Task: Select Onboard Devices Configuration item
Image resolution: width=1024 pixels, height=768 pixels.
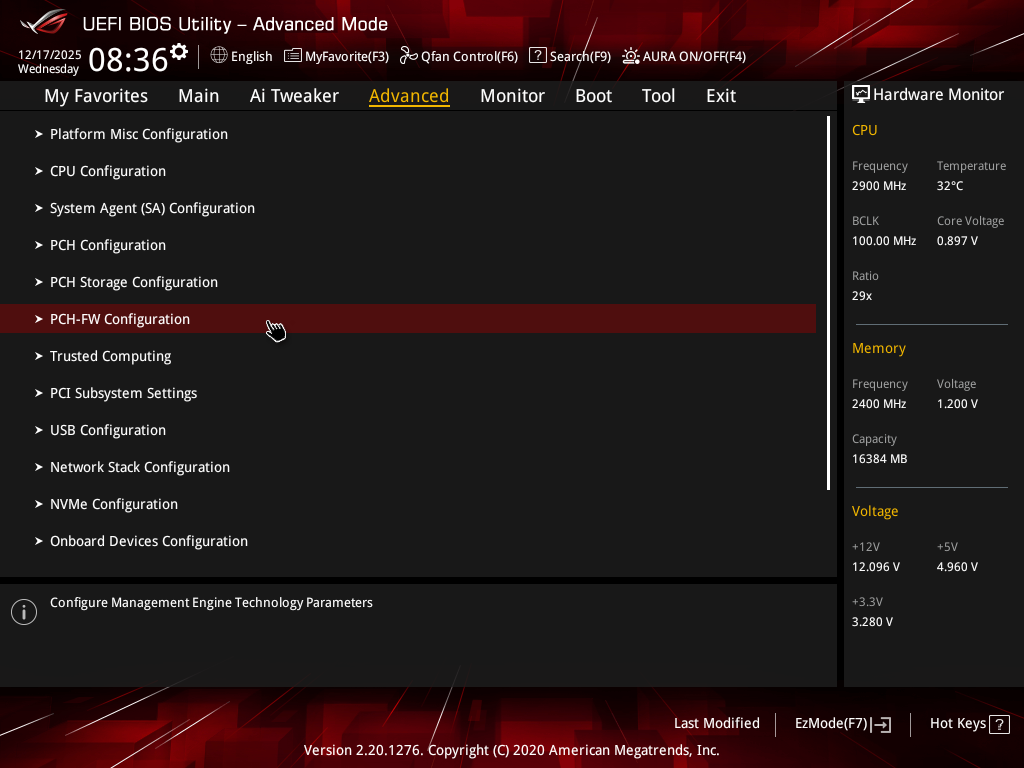Action: click(148, 541)
